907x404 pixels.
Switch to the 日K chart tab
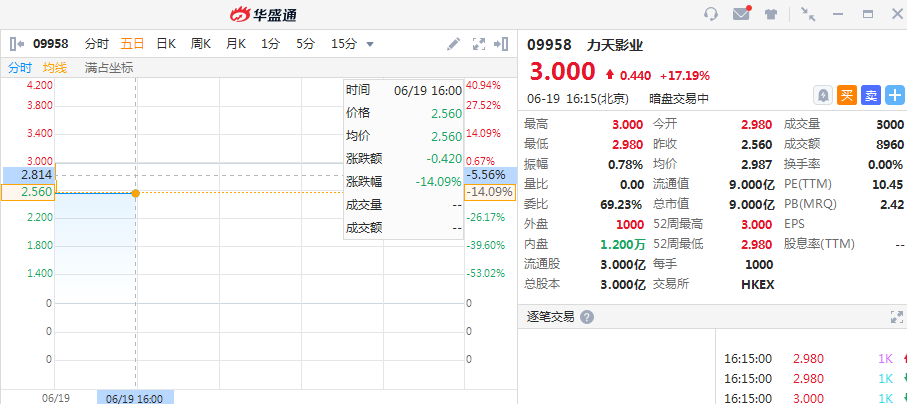(x=165, y=43)
